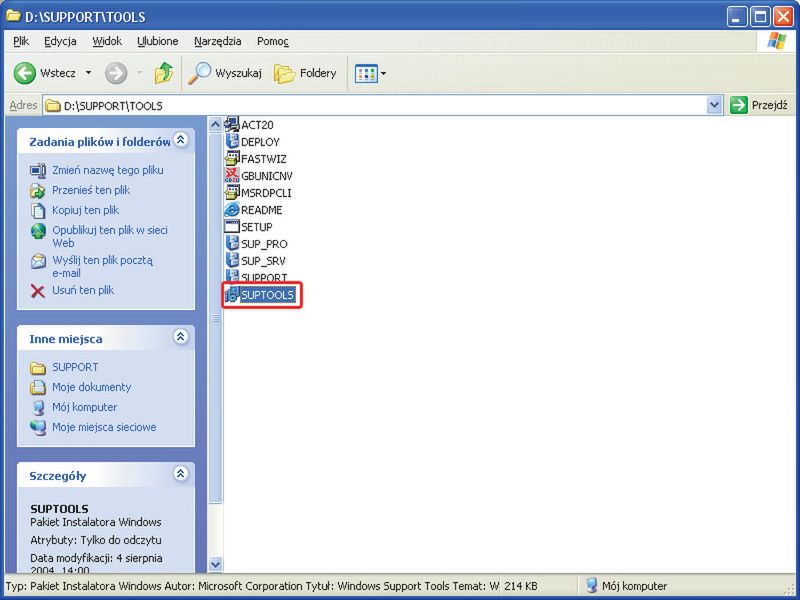The width and height of the screenshot is (800, 600).
Task: Open the Widok menu
Action: [107, 41]
